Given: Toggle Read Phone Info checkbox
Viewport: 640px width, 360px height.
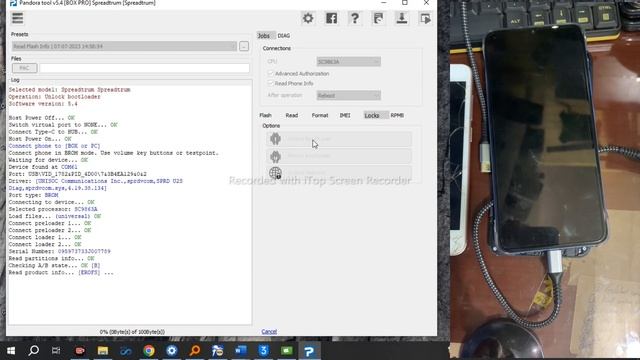Looking at the screenshot, I should pyautogui.click(x=270, y=83).
